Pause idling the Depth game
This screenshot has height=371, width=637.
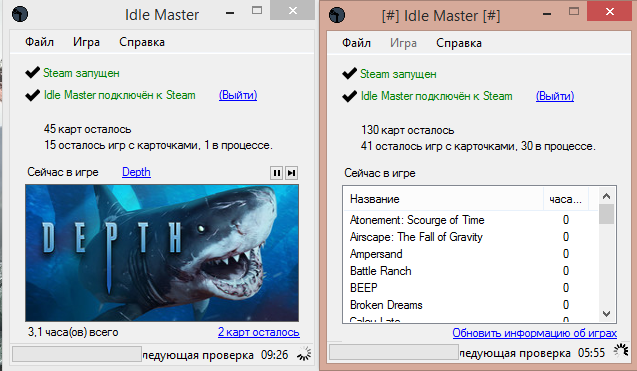tap(277, 173)
